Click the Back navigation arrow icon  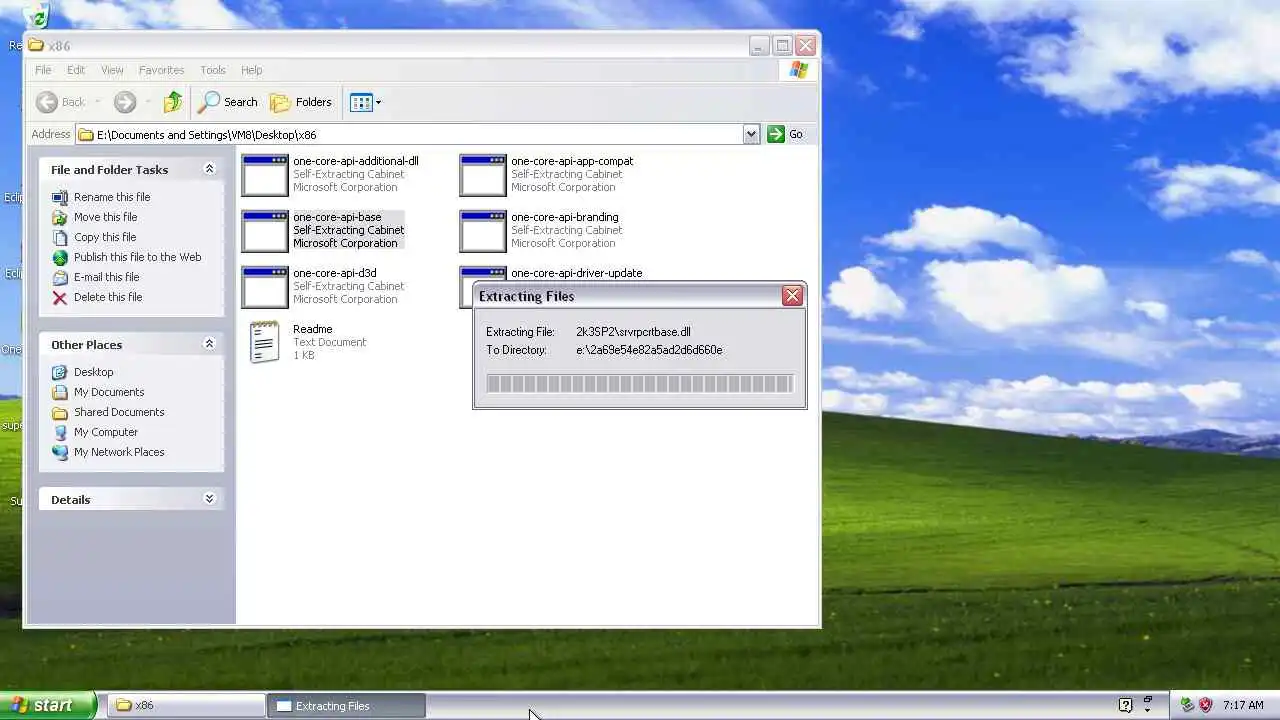(47, 102)
